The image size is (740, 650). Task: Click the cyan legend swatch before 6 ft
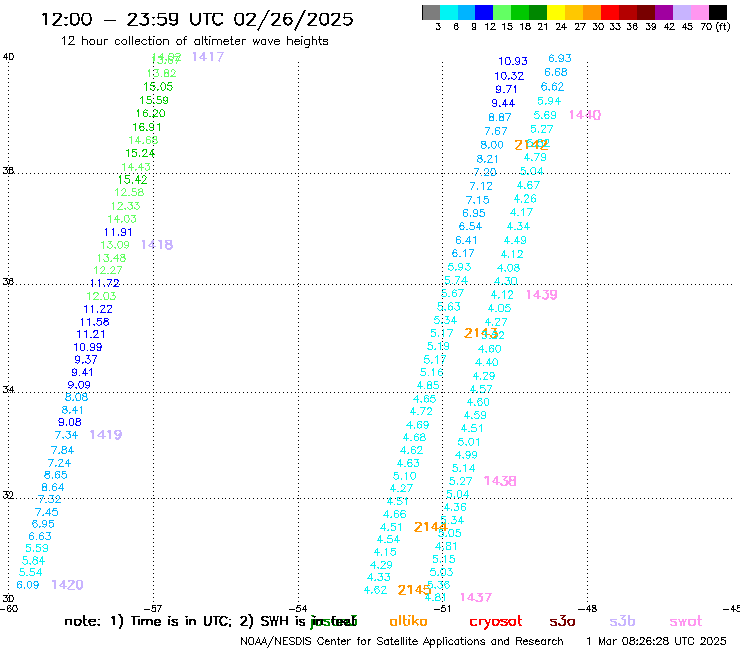[449, 12]
